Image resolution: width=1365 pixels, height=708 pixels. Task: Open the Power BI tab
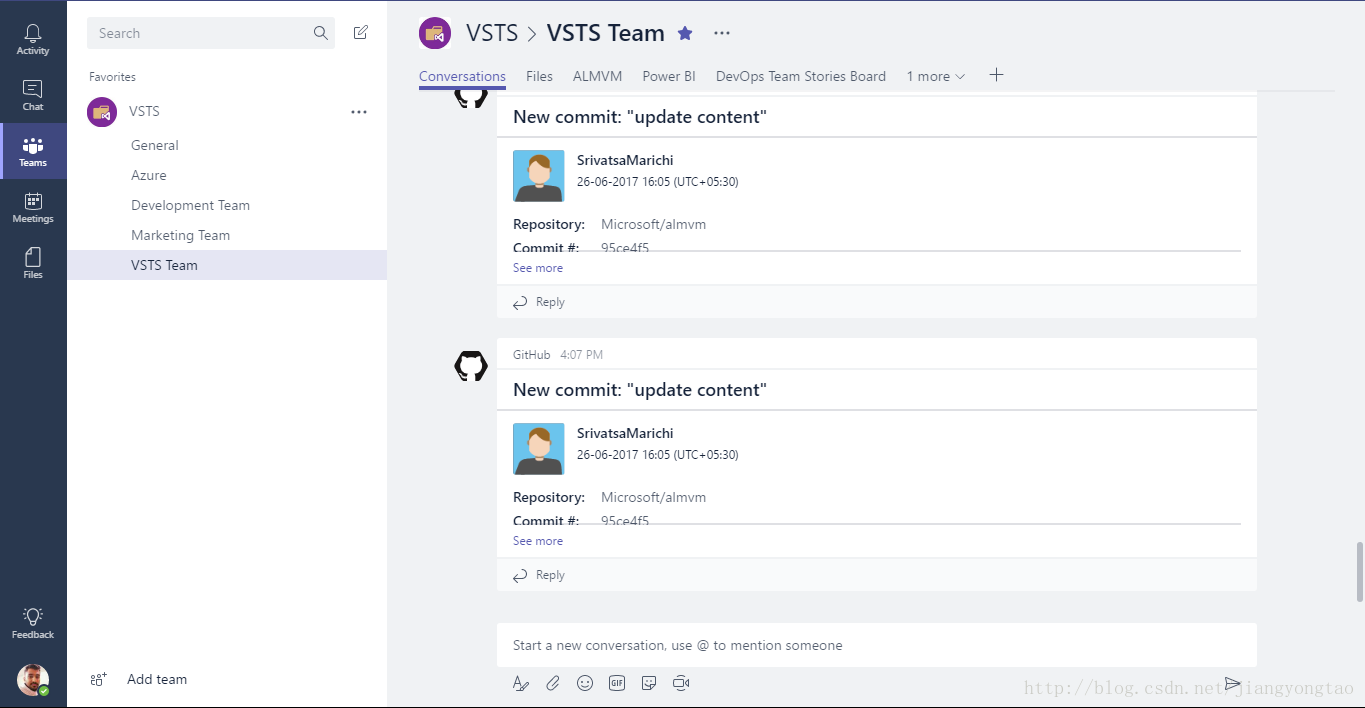(x=669, y=76)
